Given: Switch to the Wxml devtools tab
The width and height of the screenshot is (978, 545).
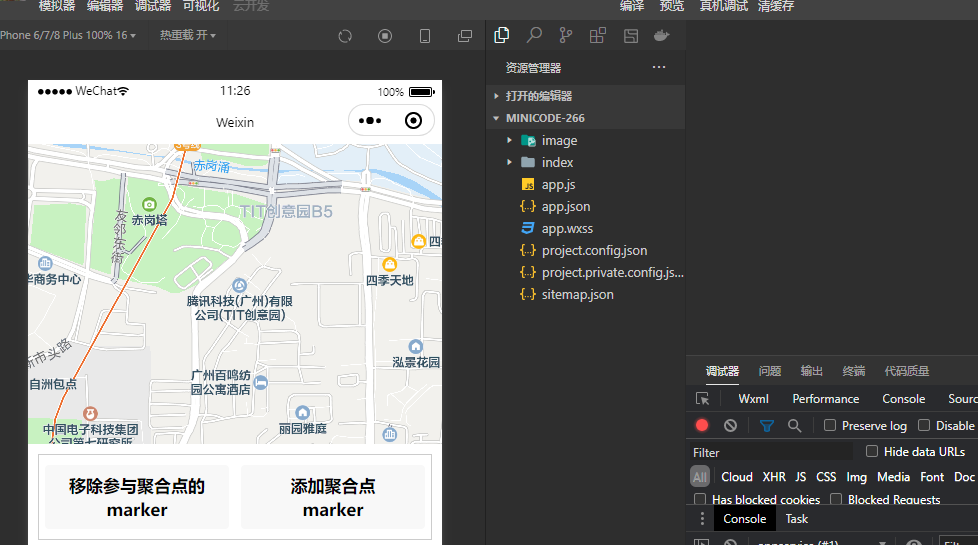Looking at the screenshot, I should [753, 398].
